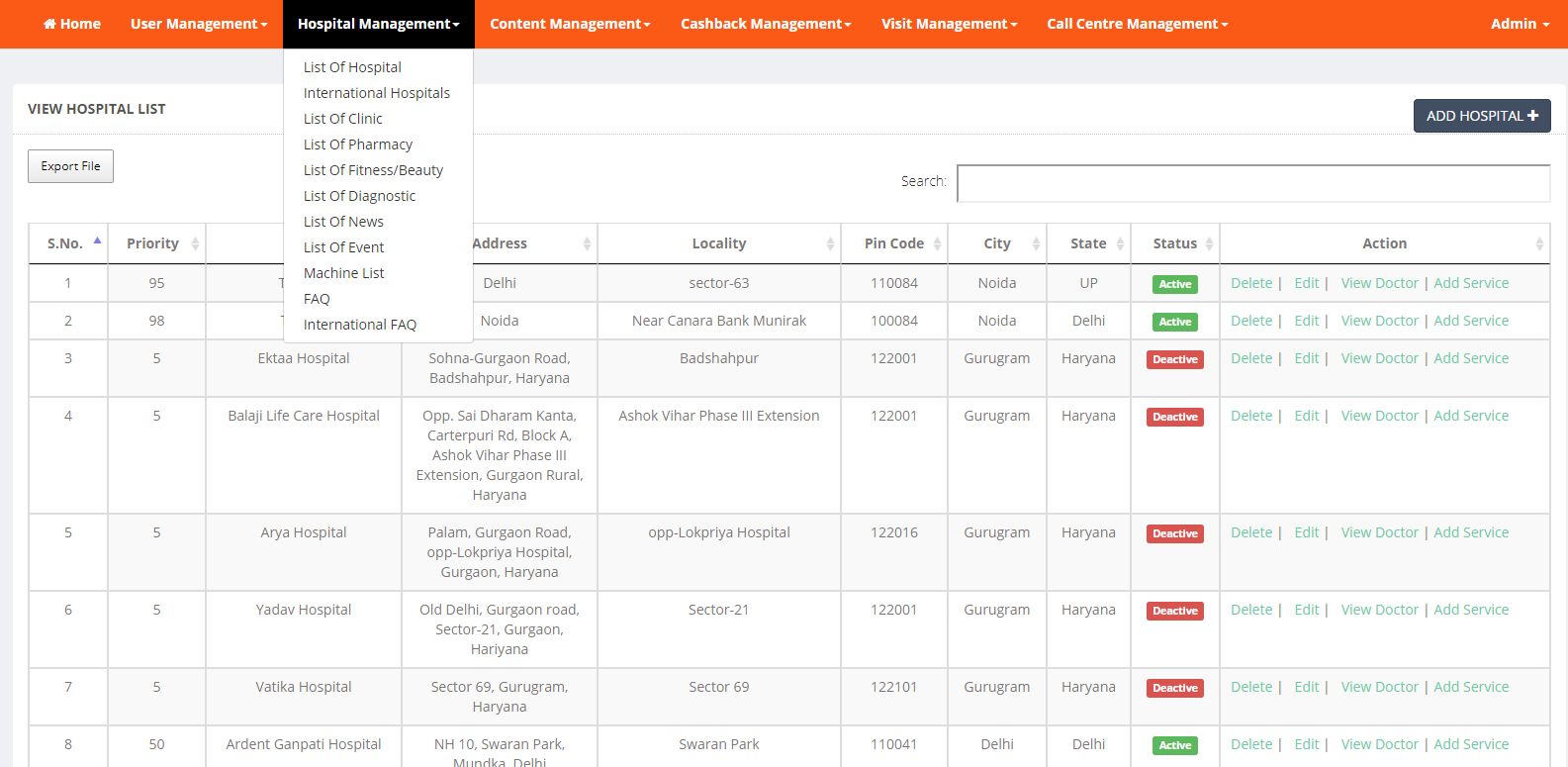Expand the User Management dropdown
1568x767 pixels.
point(199,24)
